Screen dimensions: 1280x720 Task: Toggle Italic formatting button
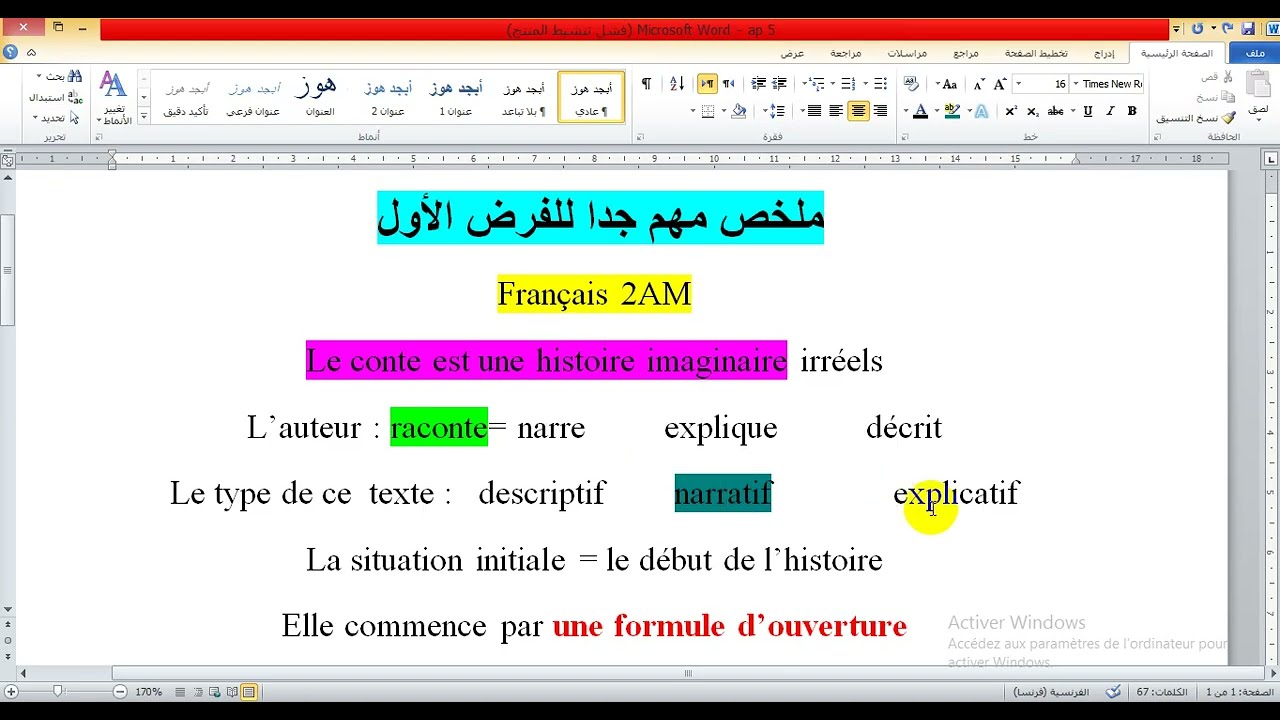1110,111
